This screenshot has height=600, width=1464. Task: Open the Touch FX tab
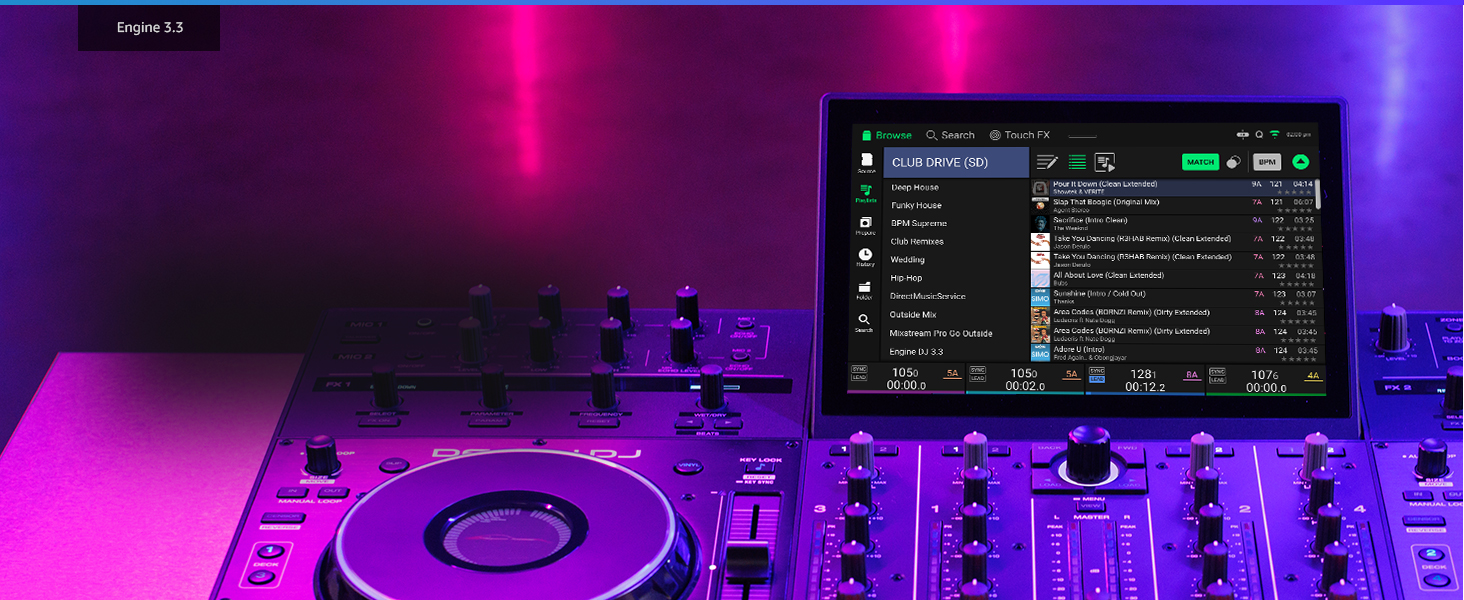[1020, 135]
